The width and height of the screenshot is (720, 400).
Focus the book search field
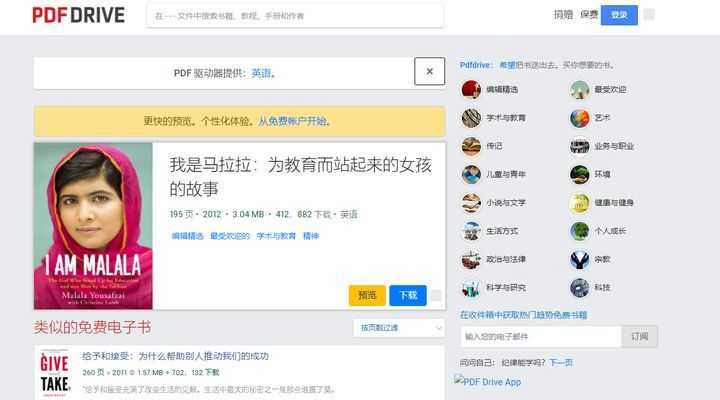pyautogui.click(x=295, y=16)
